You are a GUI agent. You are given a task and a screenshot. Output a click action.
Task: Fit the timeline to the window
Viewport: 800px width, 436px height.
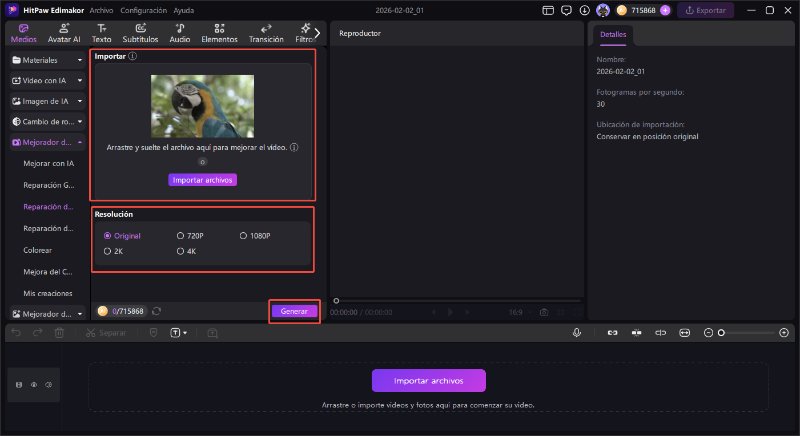(x=685, y=333)
